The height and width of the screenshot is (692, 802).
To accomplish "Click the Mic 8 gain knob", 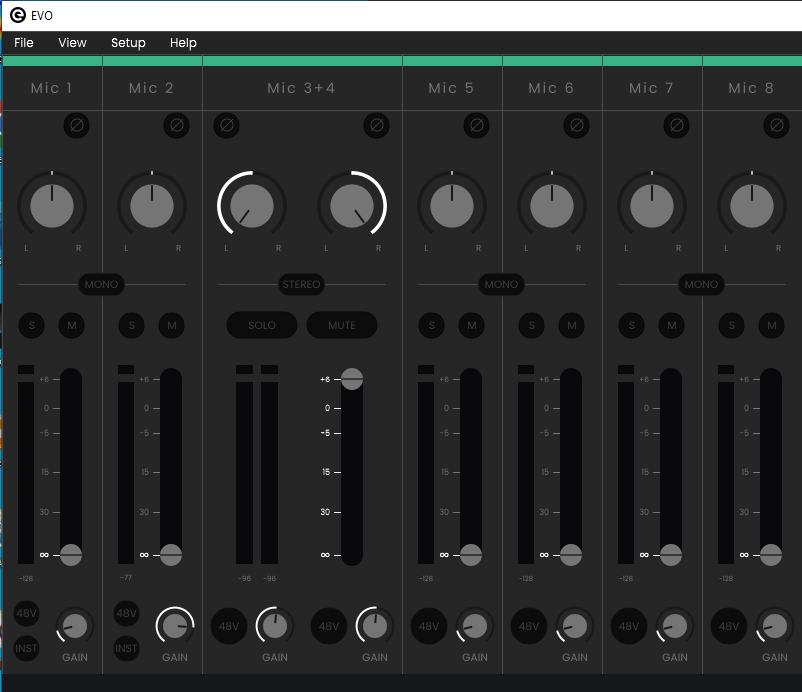I will tap(775, 626).
